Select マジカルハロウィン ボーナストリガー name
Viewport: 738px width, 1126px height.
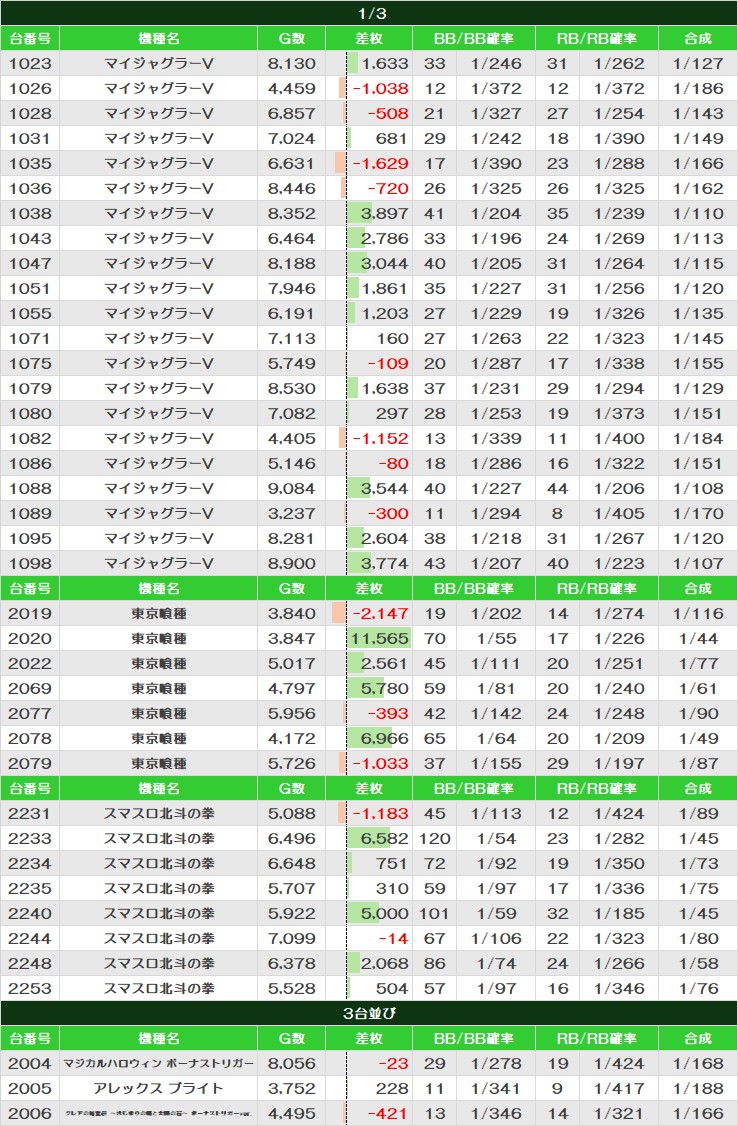point(159,1064)
